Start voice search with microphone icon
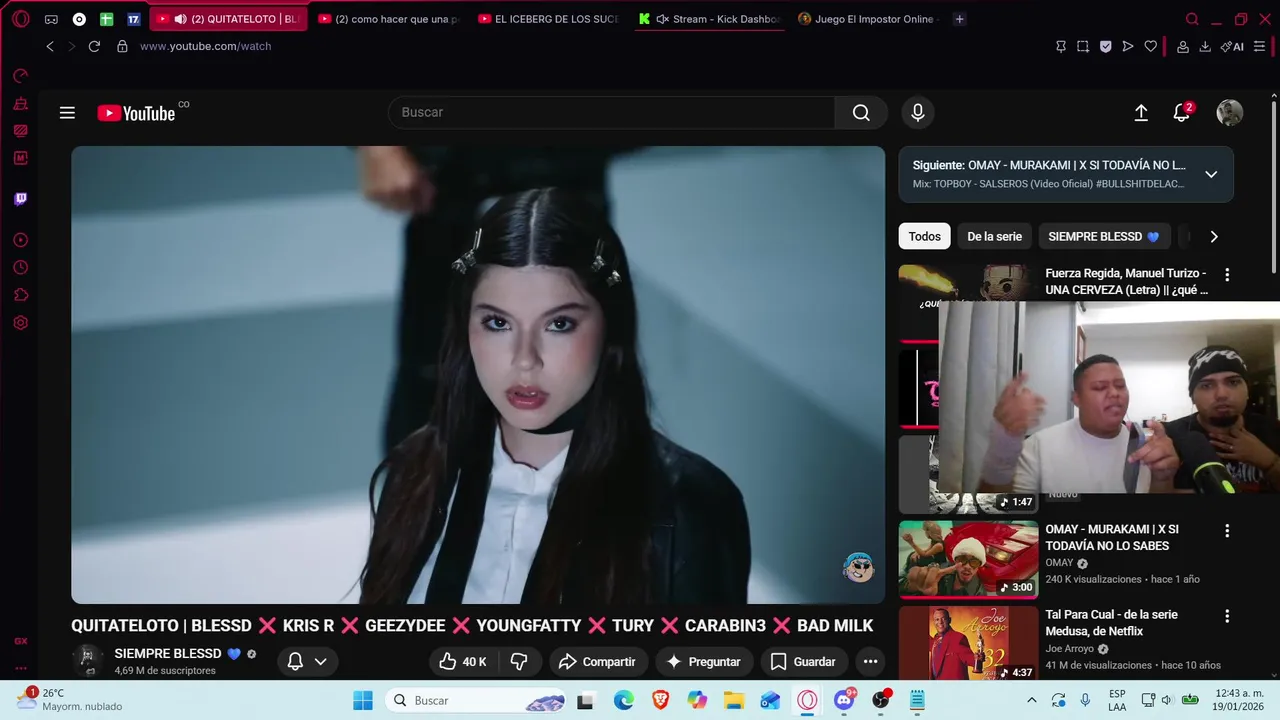This screenshot has height=720, width=1280. click(x=918, y=112)
